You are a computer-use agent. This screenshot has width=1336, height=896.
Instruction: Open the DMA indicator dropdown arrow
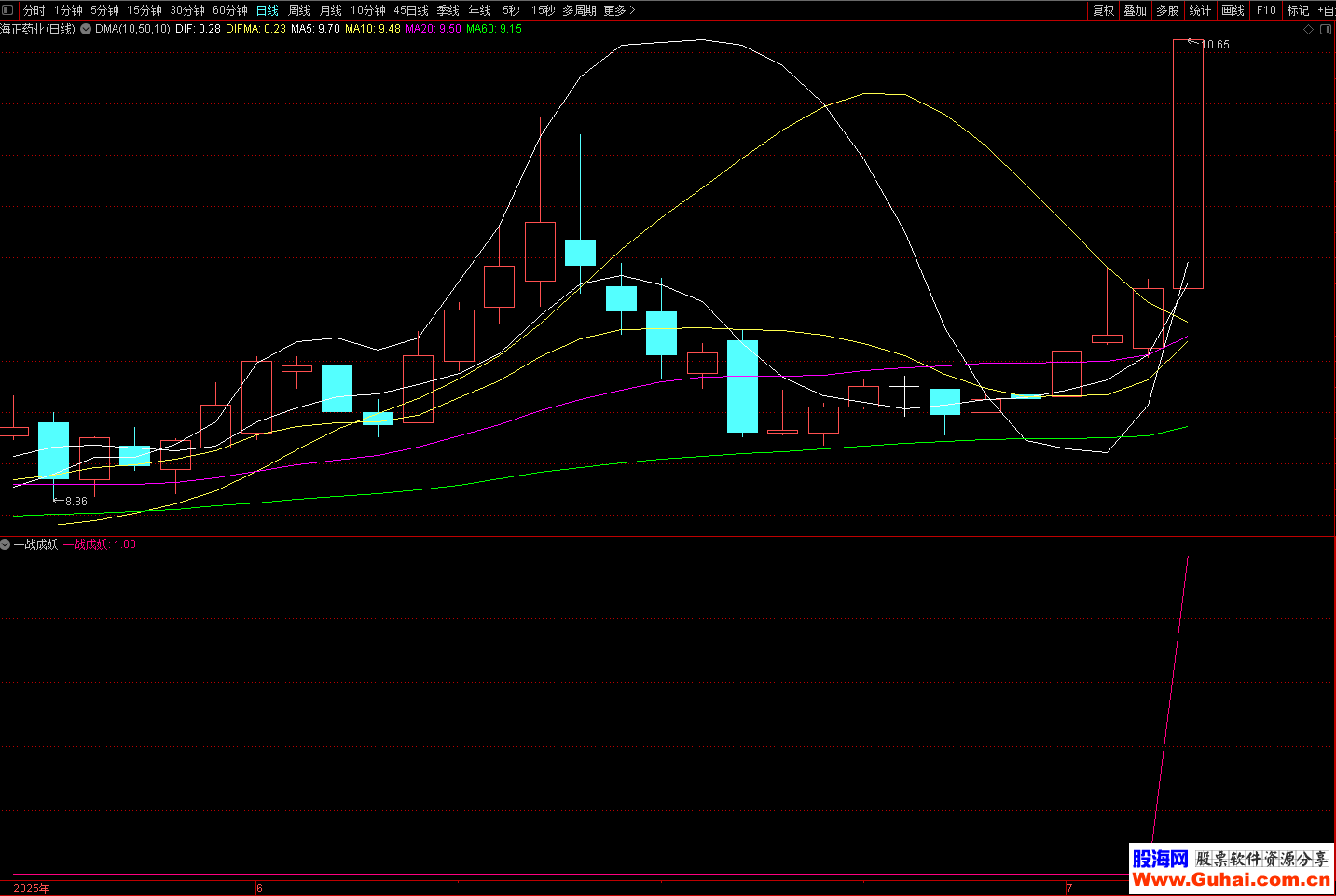(86, 29)
